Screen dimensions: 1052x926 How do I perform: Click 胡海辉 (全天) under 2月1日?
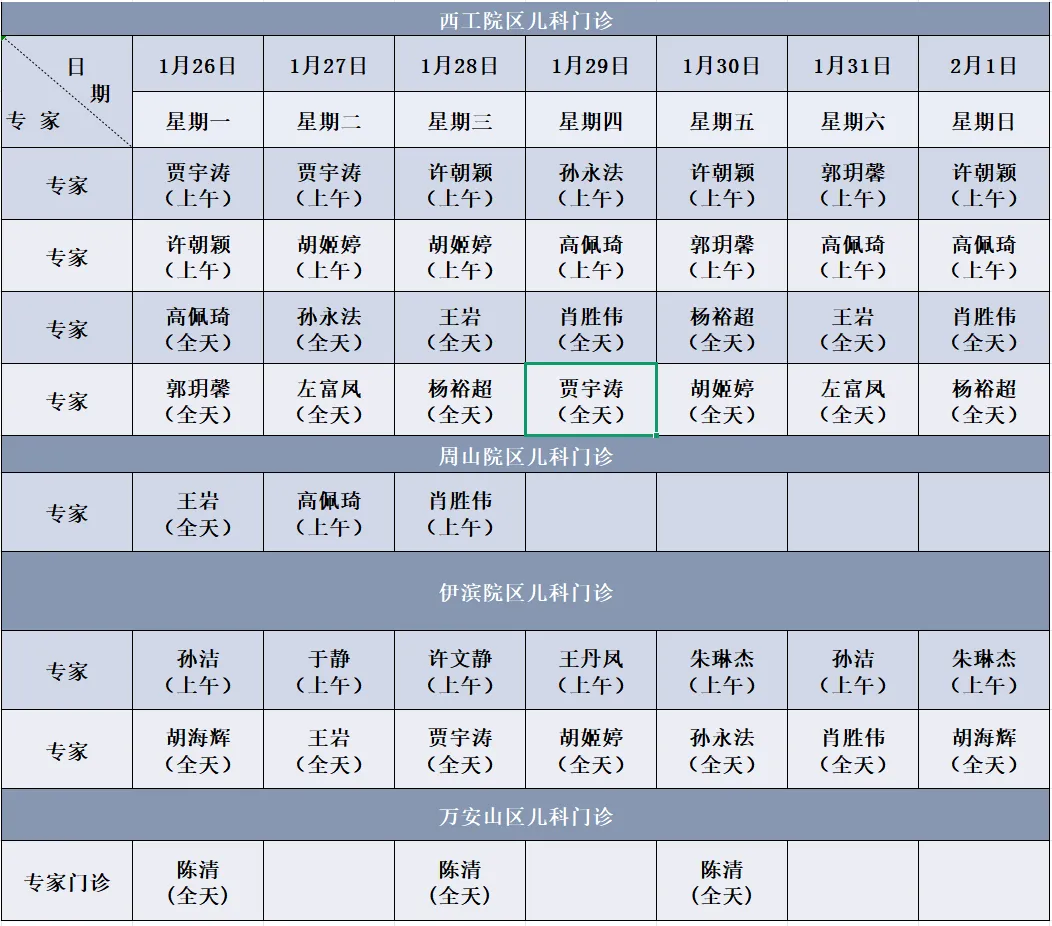pos(984,751)
